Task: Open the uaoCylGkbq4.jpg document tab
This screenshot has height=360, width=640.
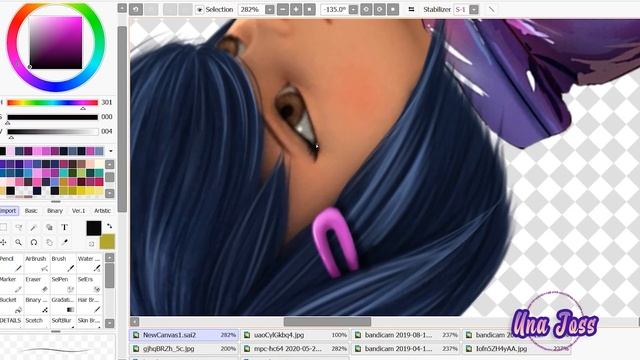Action: point(296,335)
